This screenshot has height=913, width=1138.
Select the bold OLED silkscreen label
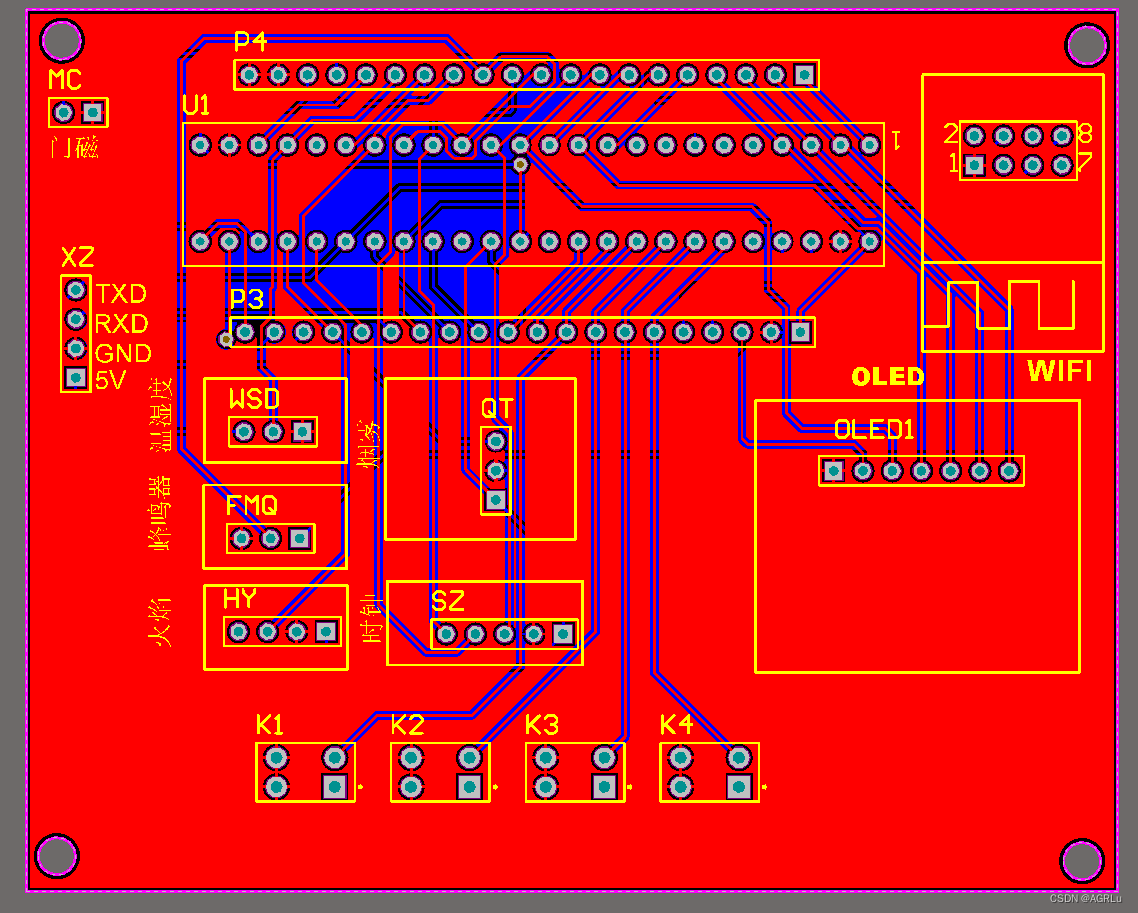pyautogui.click(x=888, y=377)
